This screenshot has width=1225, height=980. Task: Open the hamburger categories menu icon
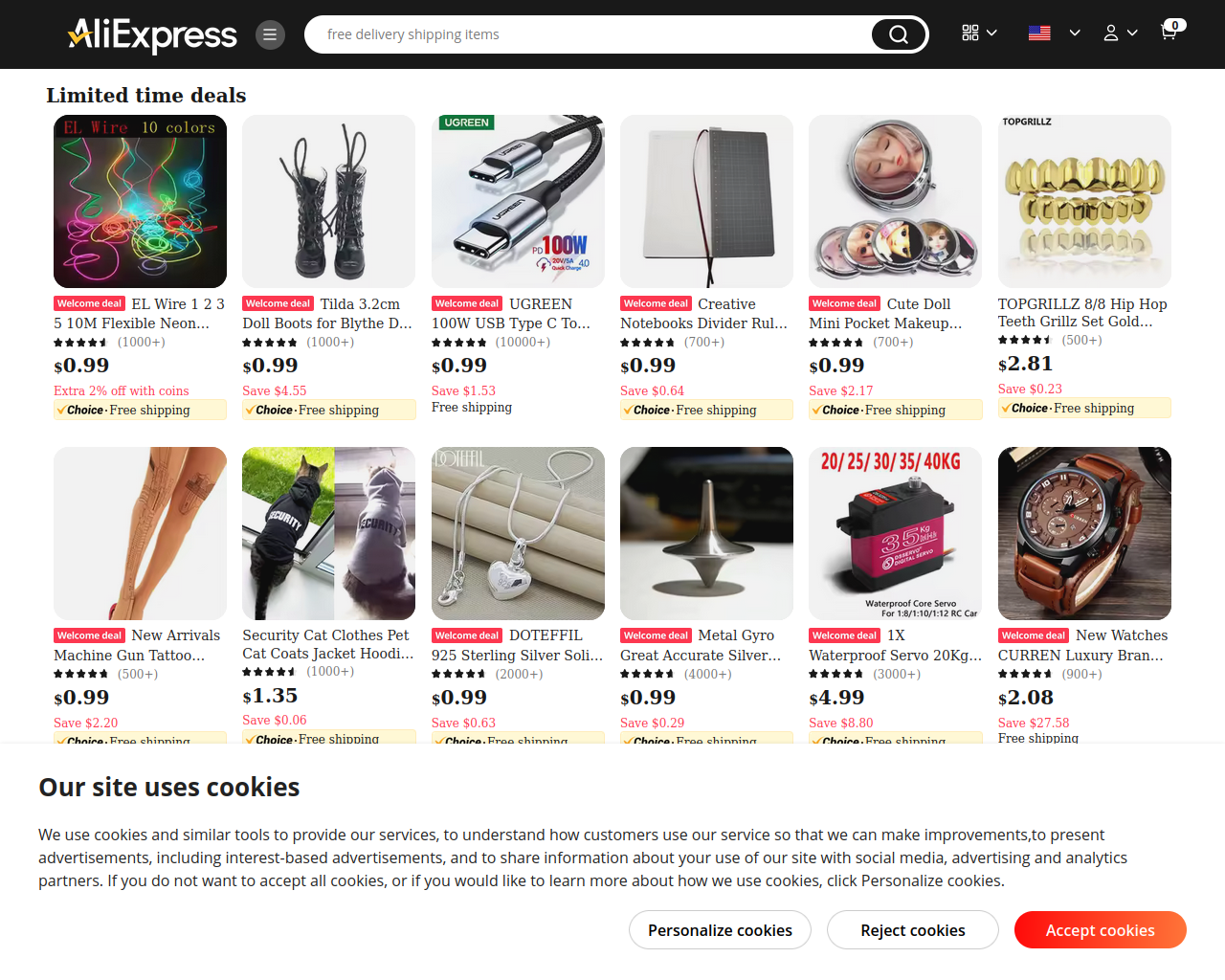pyautogui.click(x=270, y=34)
